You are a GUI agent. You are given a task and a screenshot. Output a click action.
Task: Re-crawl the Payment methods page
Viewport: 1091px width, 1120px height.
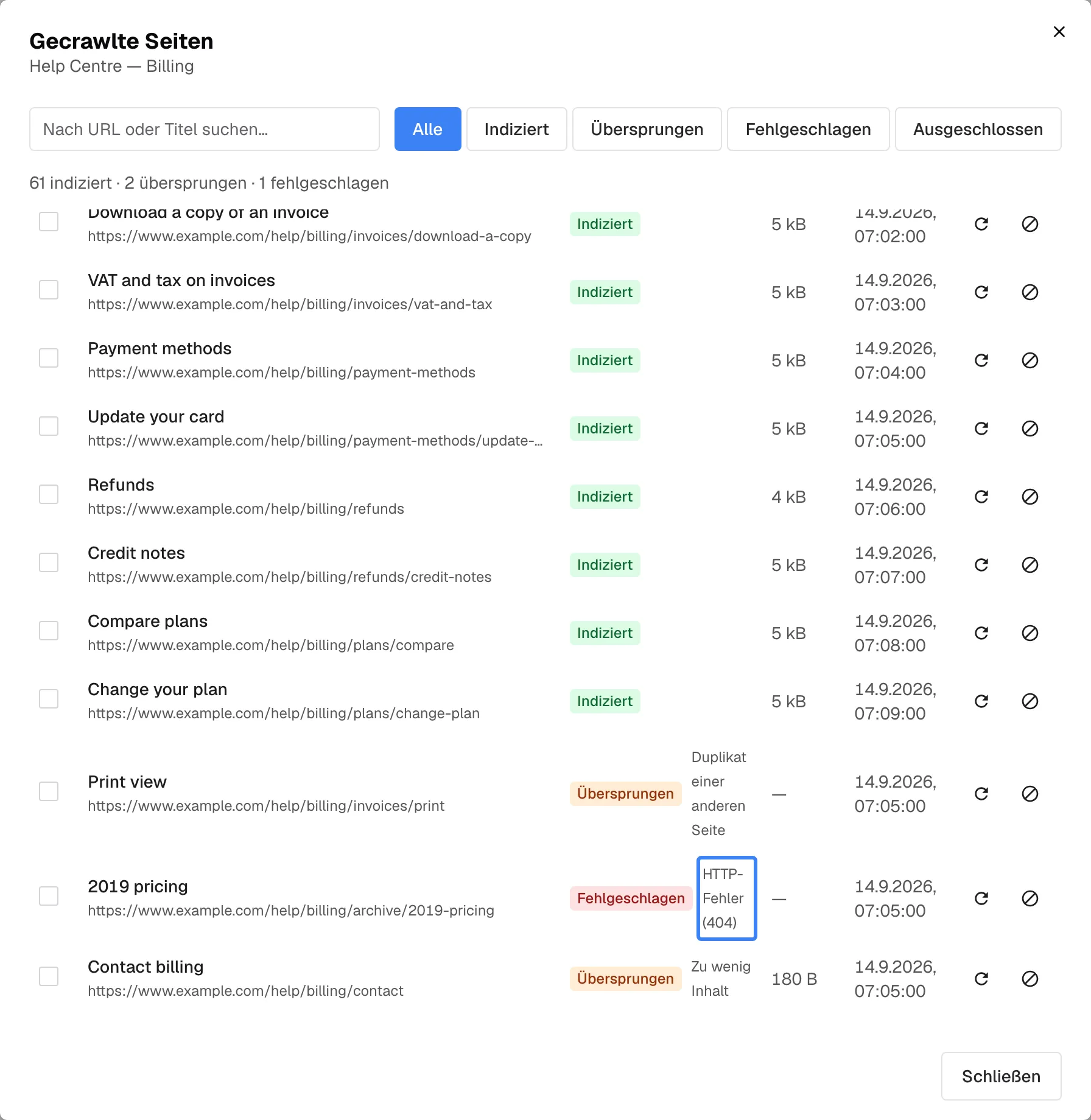[x=981, y=360]
